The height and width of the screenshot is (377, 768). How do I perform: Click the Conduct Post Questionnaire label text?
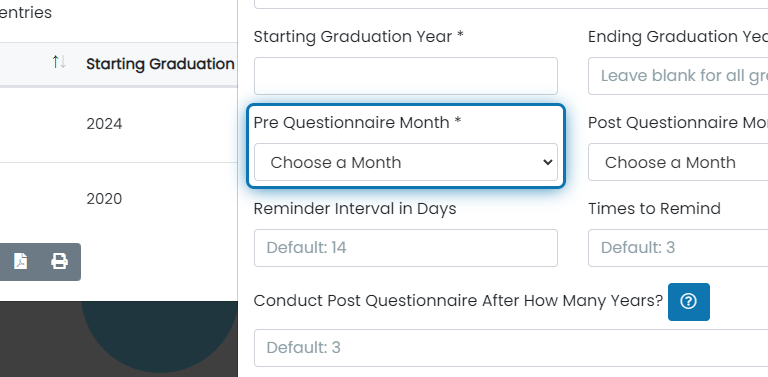[458, 301]
